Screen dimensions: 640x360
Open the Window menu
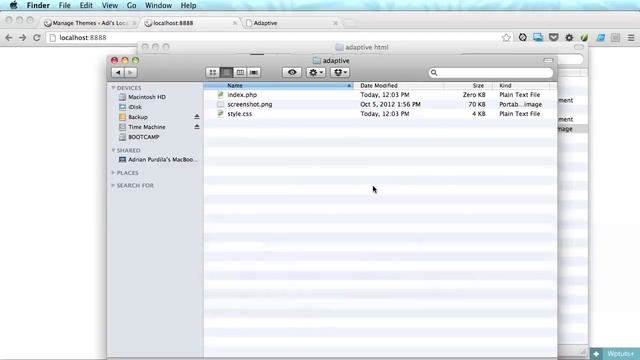158,5
